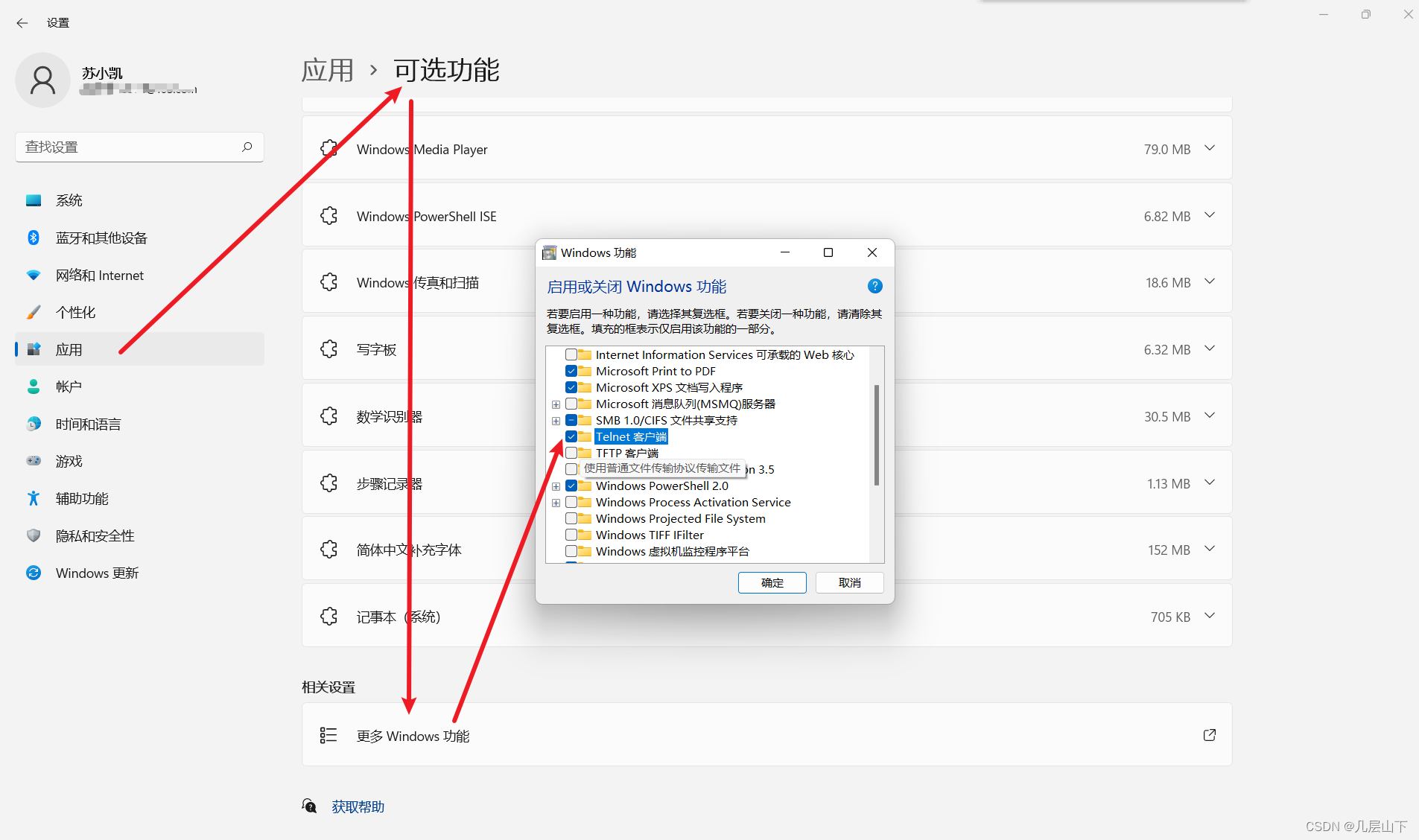Open 蓝牙和其他设备 settings category
Screen dimensions: 1419x840
(x=139, y=238)
